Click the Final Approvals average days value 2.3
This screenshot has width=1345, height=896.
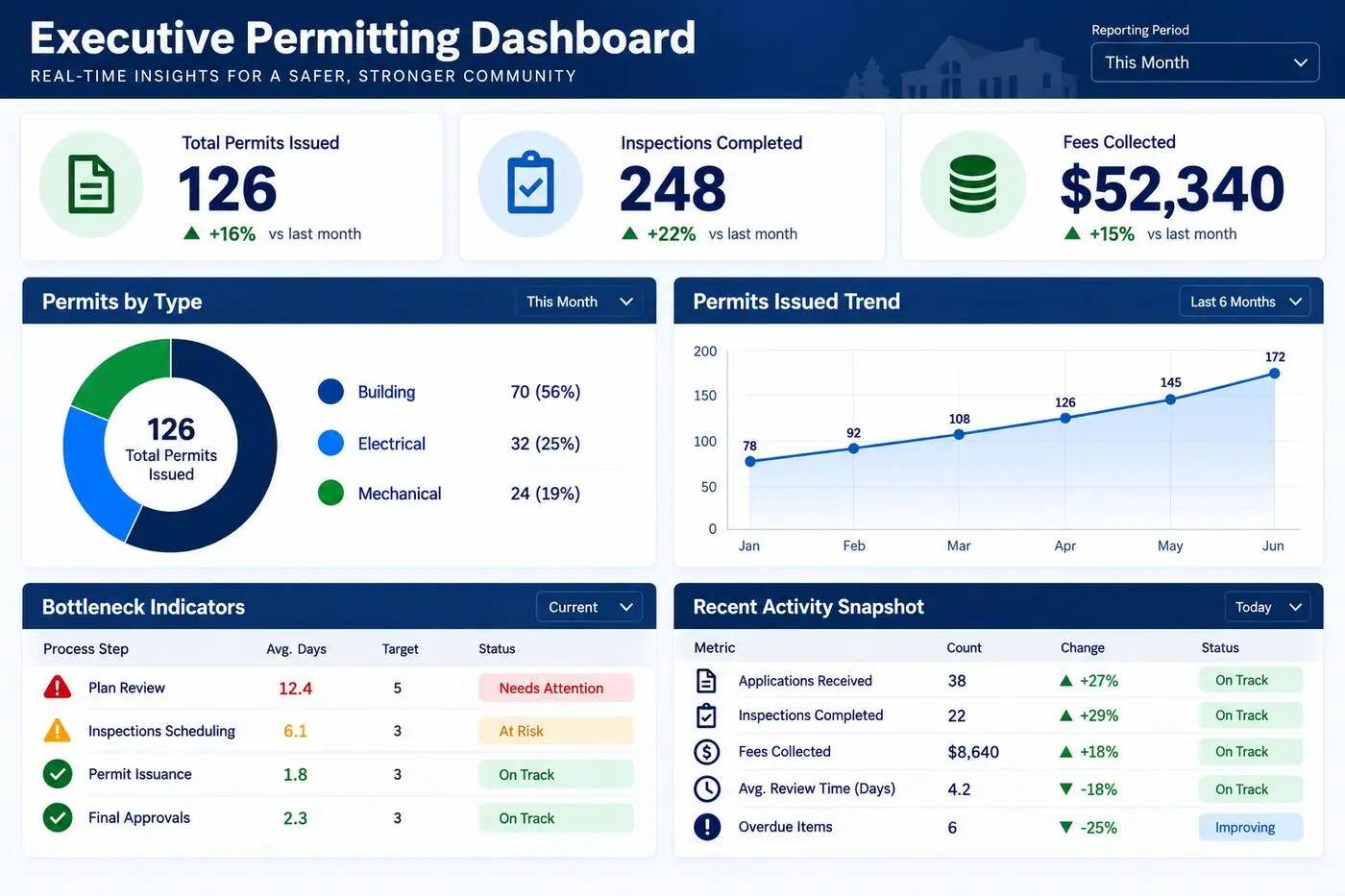[x=295, y=818]
